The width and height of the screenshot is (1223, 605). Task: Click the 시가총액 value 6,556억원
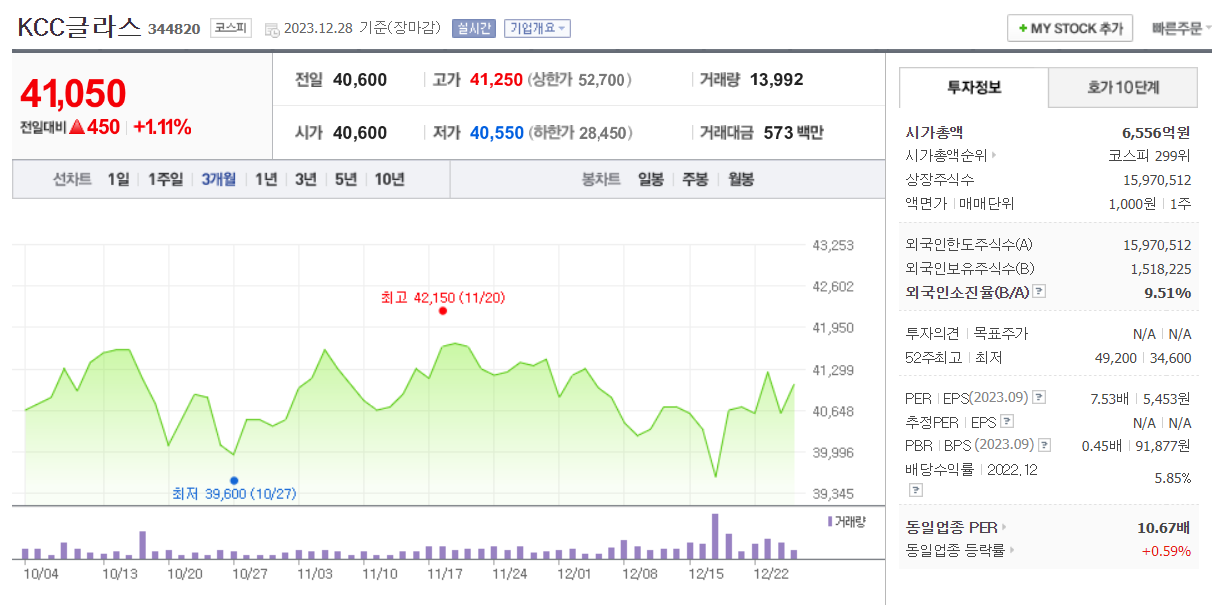tap(1156, 131)
